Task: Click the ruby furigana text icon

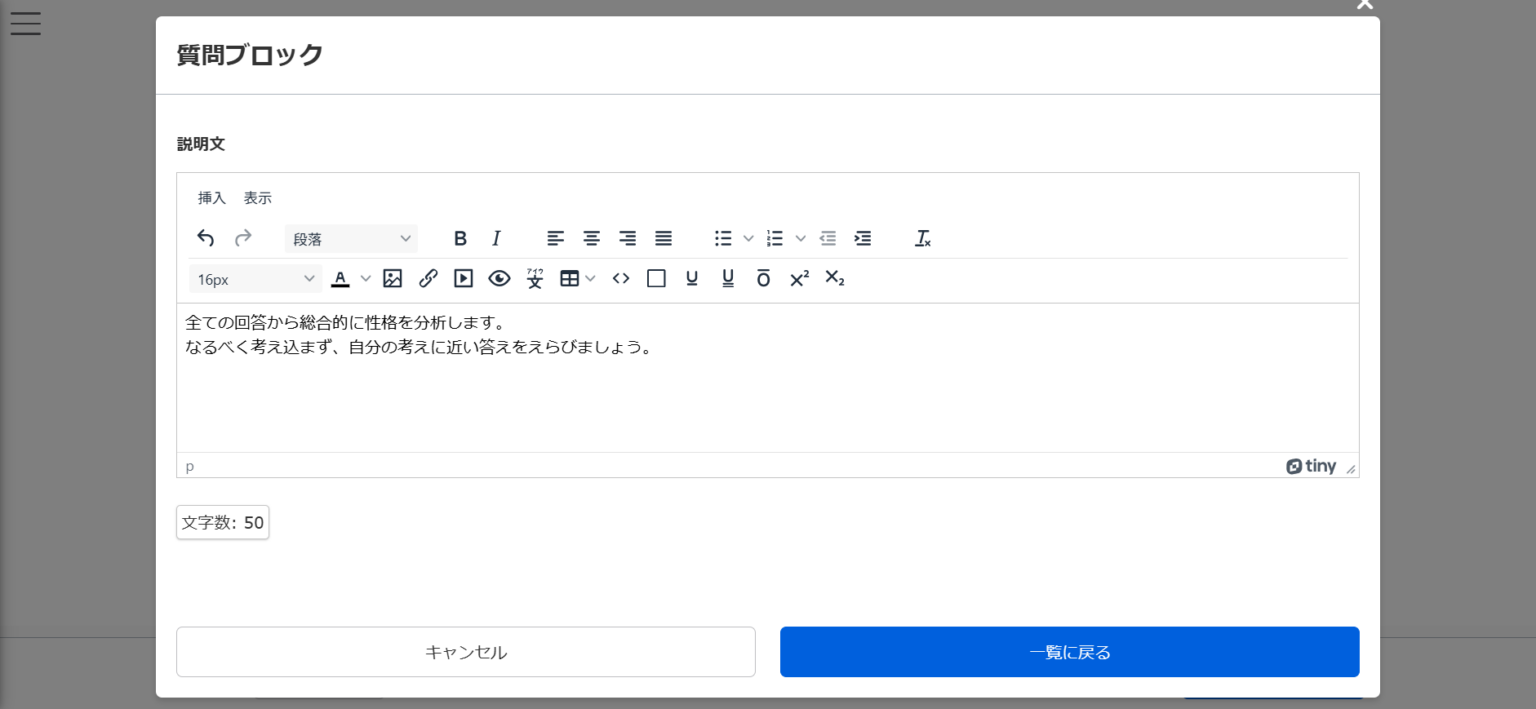Action: (535, 279)
